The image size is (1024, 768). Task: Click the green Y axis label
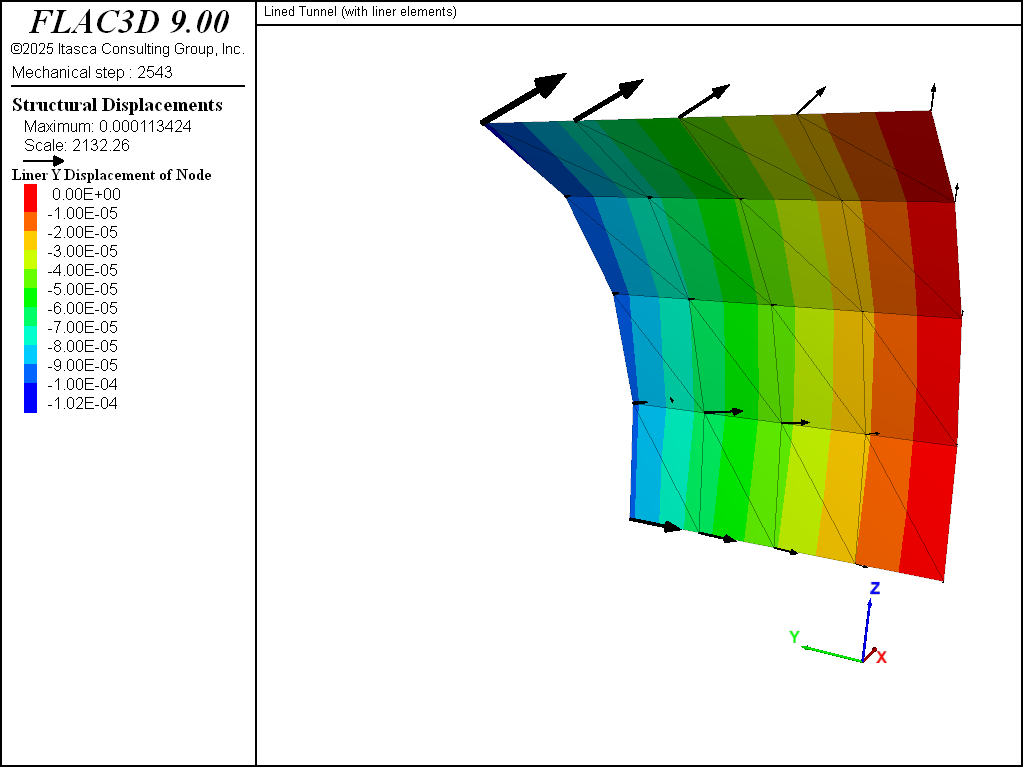(x=794, y=636)
